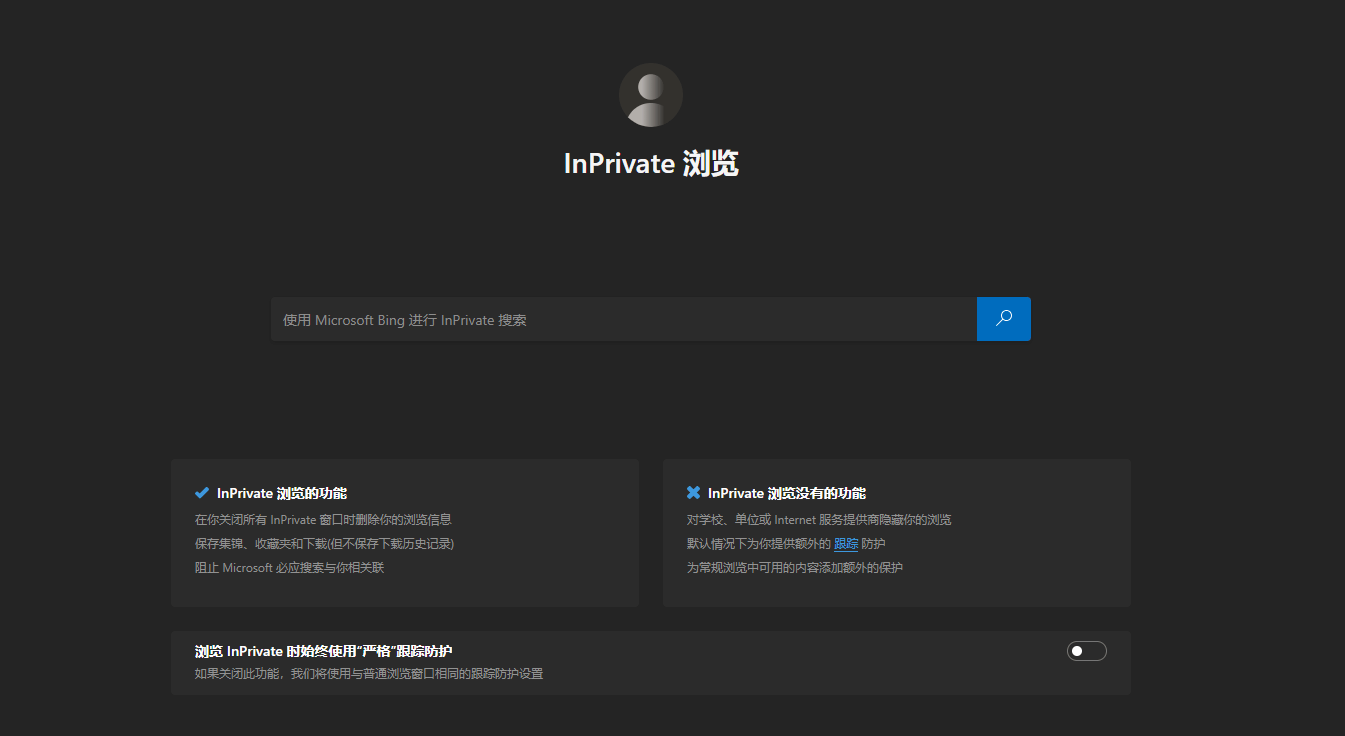Focus the Microsoft Bing InPrivate search box
This screenshot has height=736, width=1345.
(622, 320)
